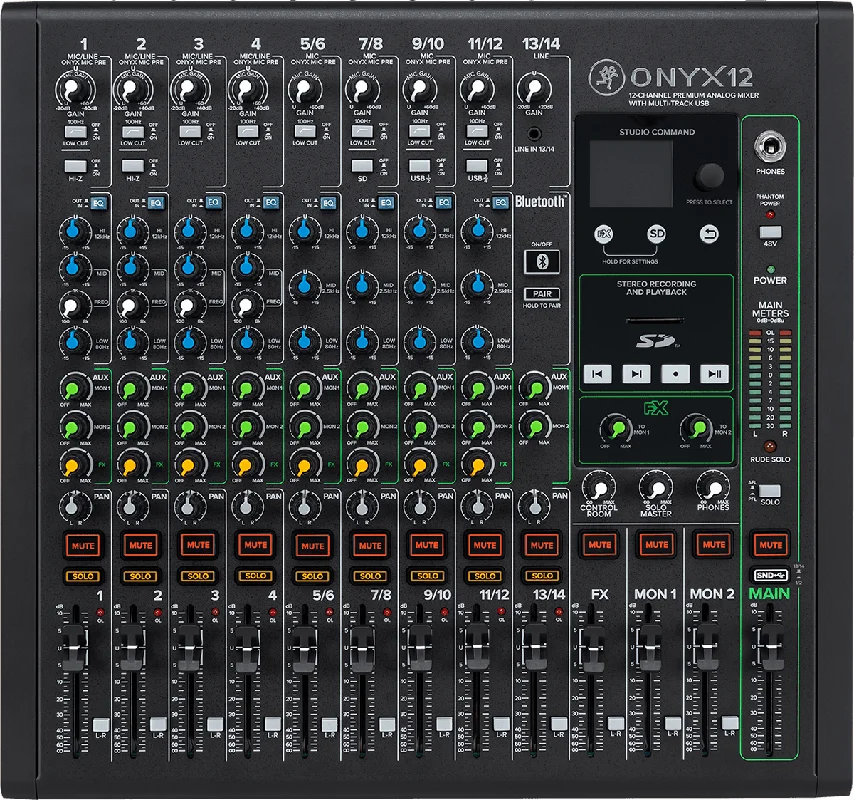Hit the back arrow button in Studio Command

click(x=709, y=234)
